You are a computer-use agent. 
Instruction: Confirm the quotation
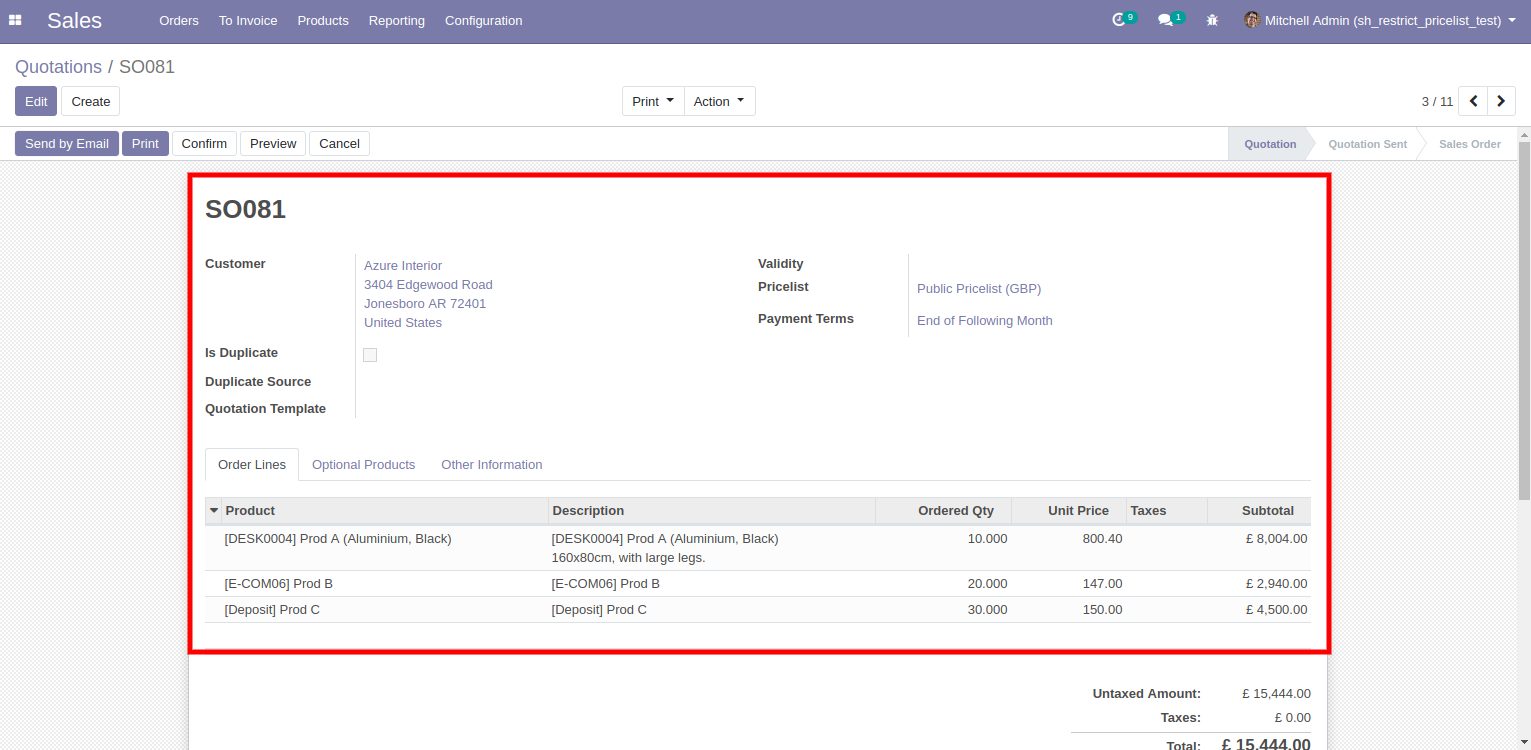click(x=204, y=143)
